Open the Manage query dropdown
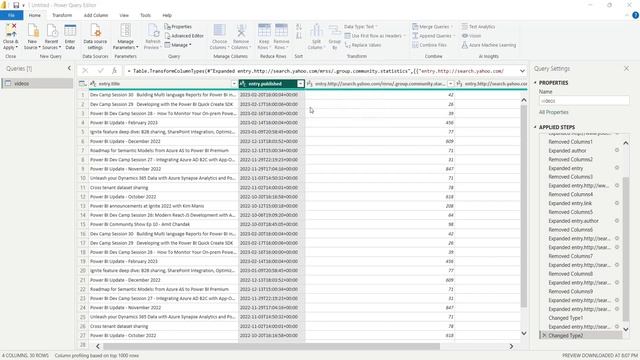This screenshot has height=360, width=640. [x=178, y=45]
